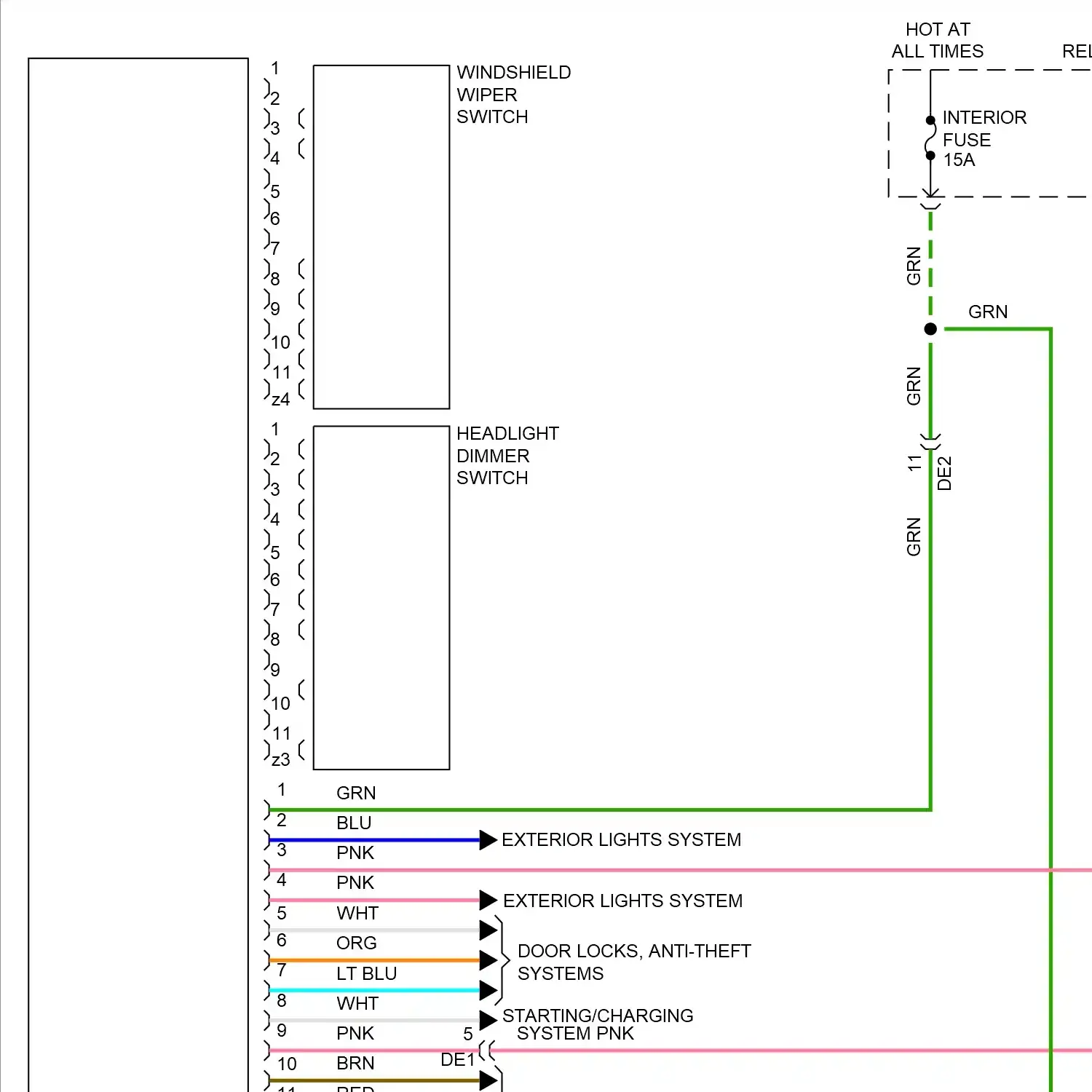Click the arrow of pin 8 WHT wire
Screen dimensions: 1092x1092
(x=488, y=1020)
